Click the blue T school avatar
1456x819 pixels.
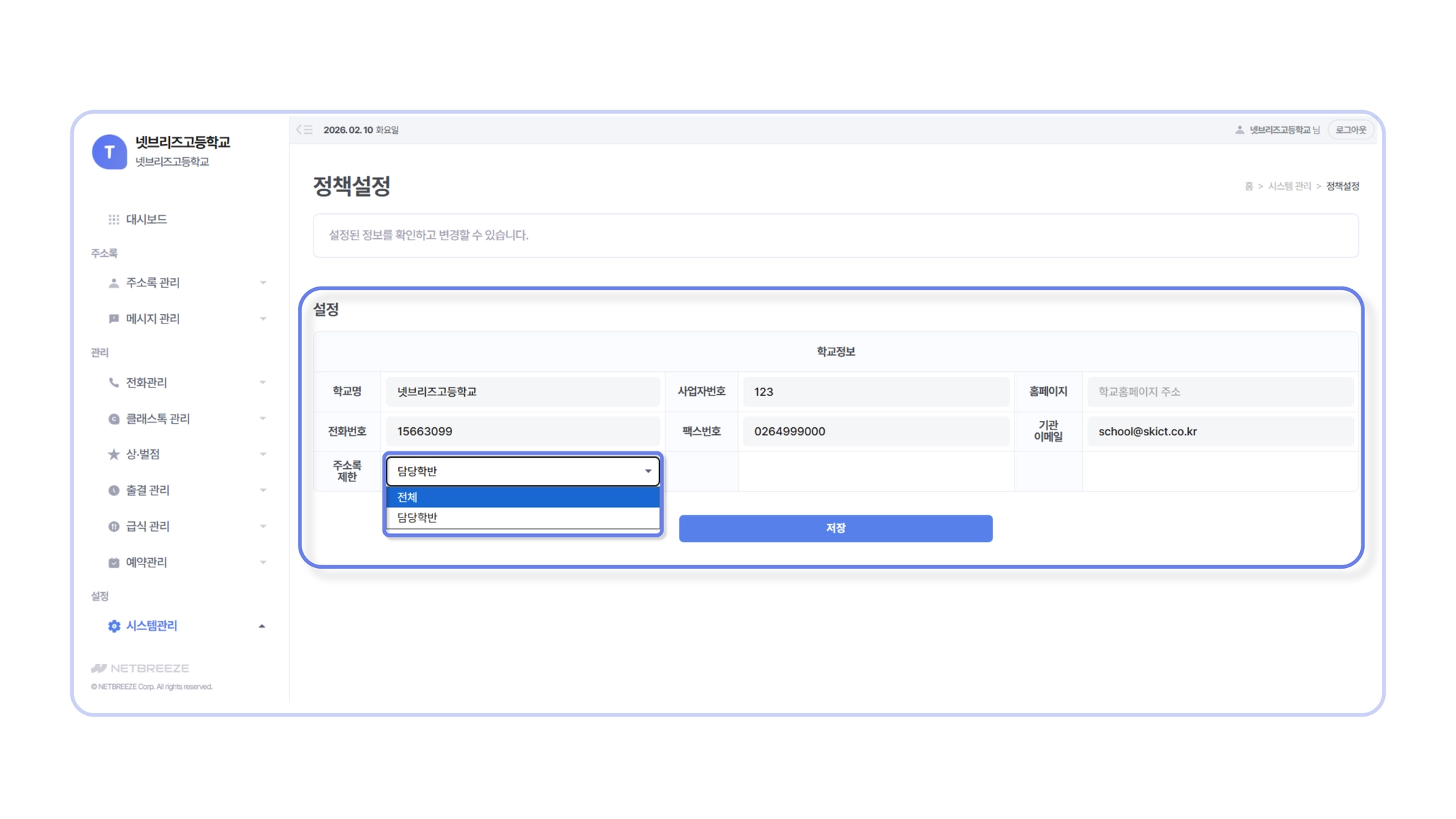109,151
